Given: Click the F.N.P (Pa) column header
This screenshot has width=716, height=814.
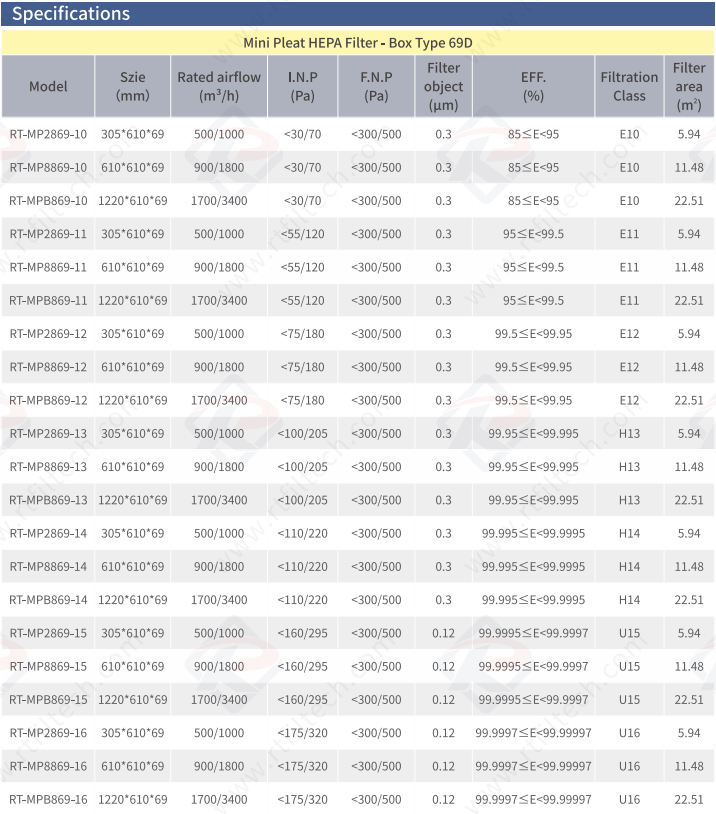Looking at the screenshot, I should coord(376,86).
